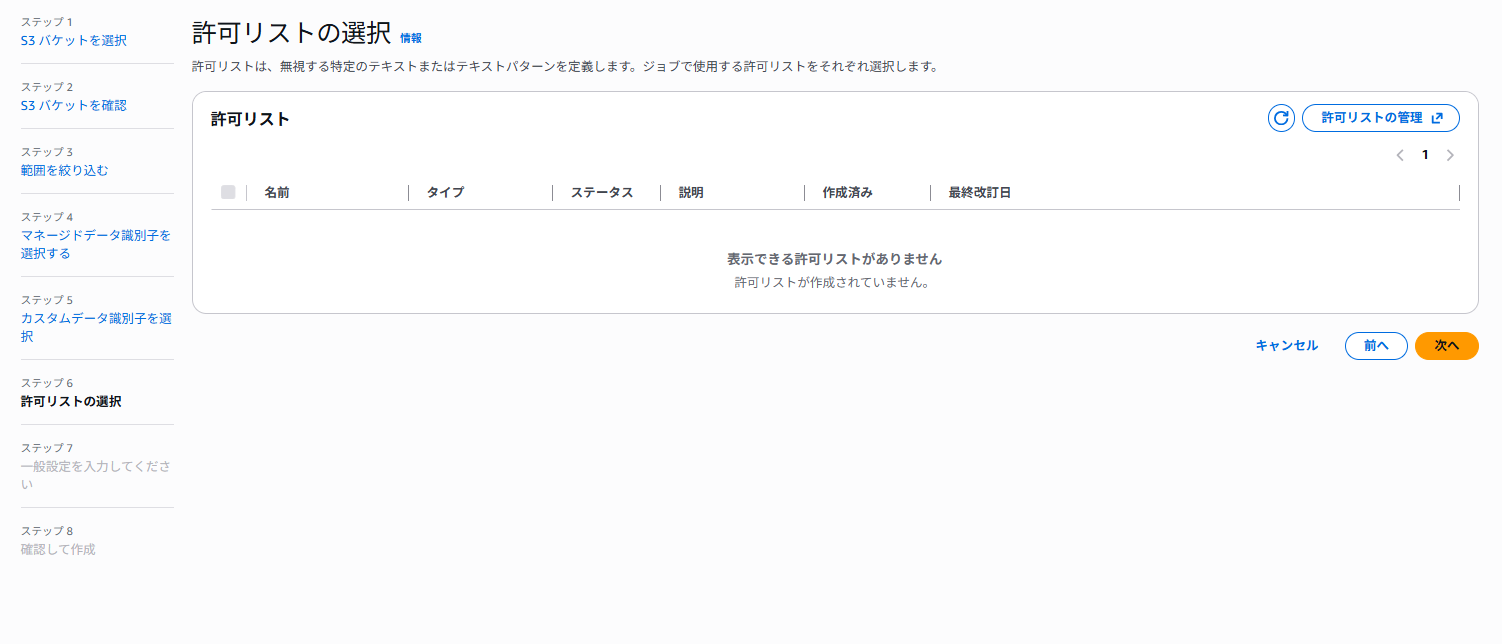Click the 作成済み column header

[848, 193]
